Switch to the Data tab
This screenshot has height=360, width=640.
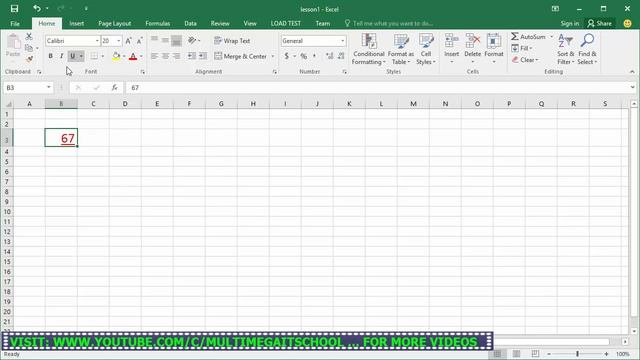pyautogui.click(x=190, y=24)
